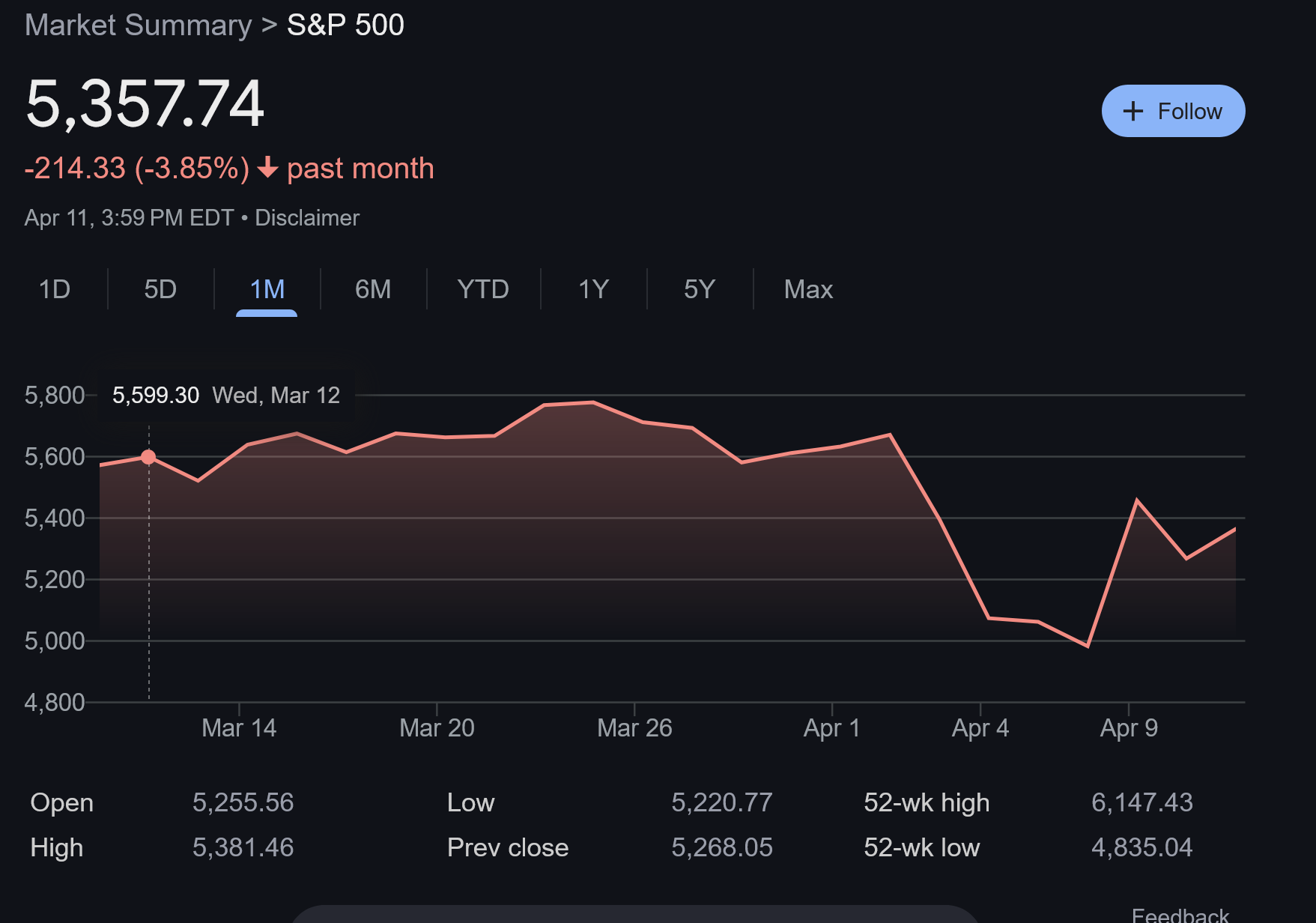Screen dimensions: 1316x923
Task: Click the Feedback link
Action: click(x=1180, y=915)
